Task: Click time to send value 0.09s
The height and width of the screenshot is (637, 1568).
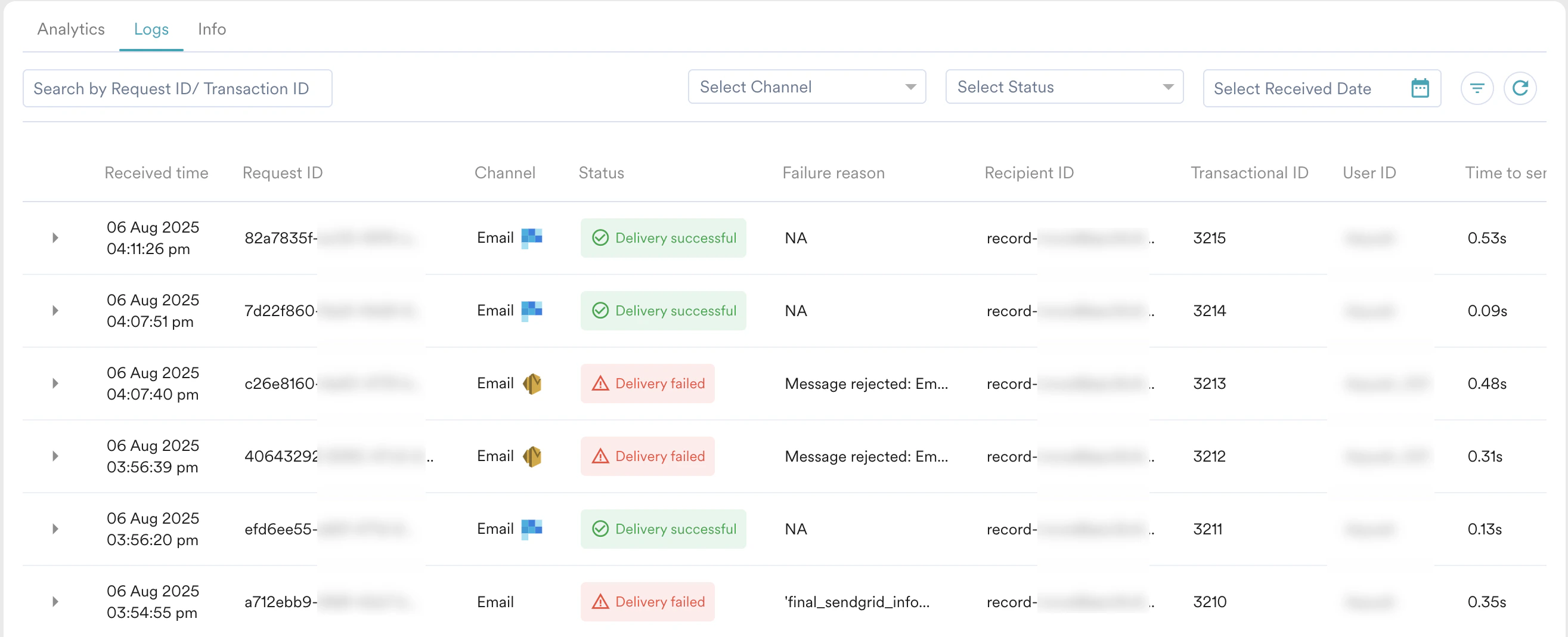Action: 1487,311
